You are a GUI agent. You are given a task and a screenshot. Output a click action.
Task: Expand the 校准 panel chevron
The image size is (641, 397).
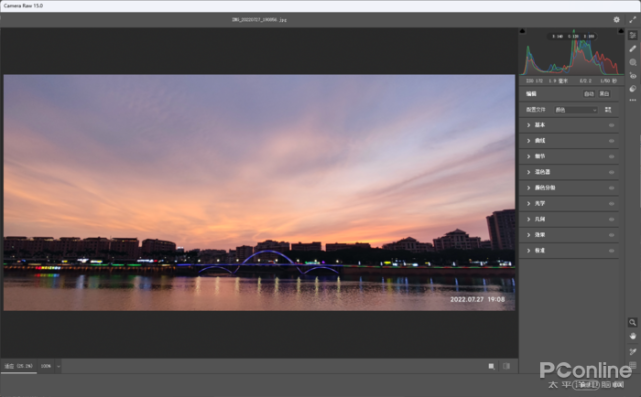[x=529, y=251]
